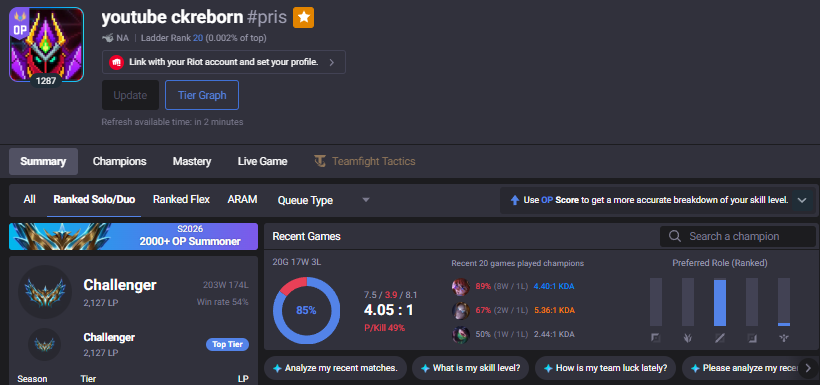Click the support role icon
Viewport: 820px width, 385px height.
pyautogui.click(x=783, y=338)
